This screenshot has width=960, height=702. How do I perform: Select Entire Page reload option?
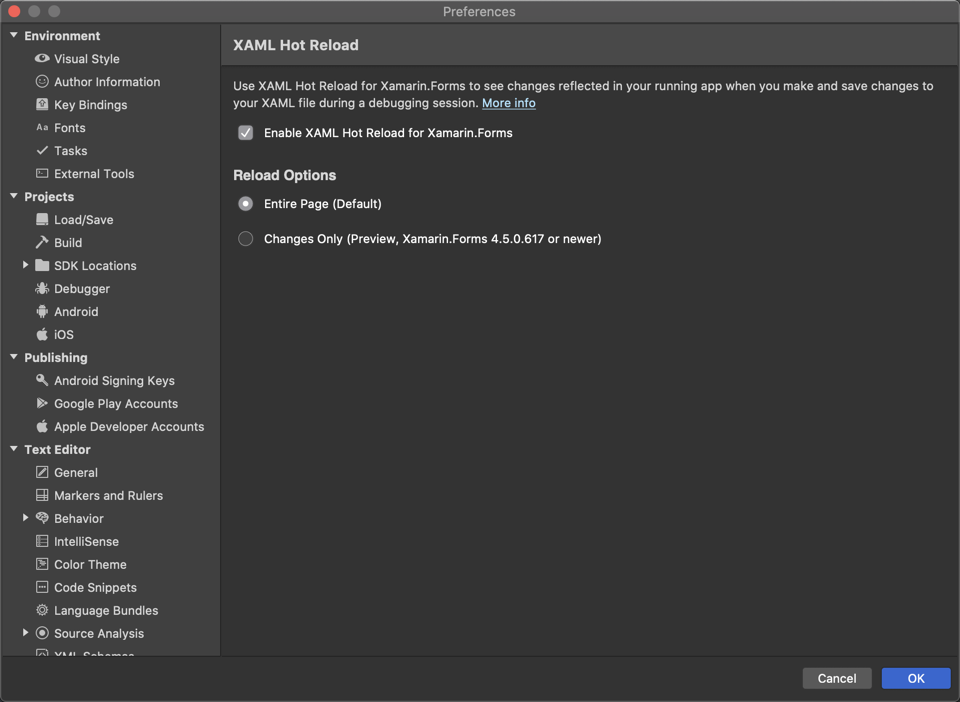[245, 203]
